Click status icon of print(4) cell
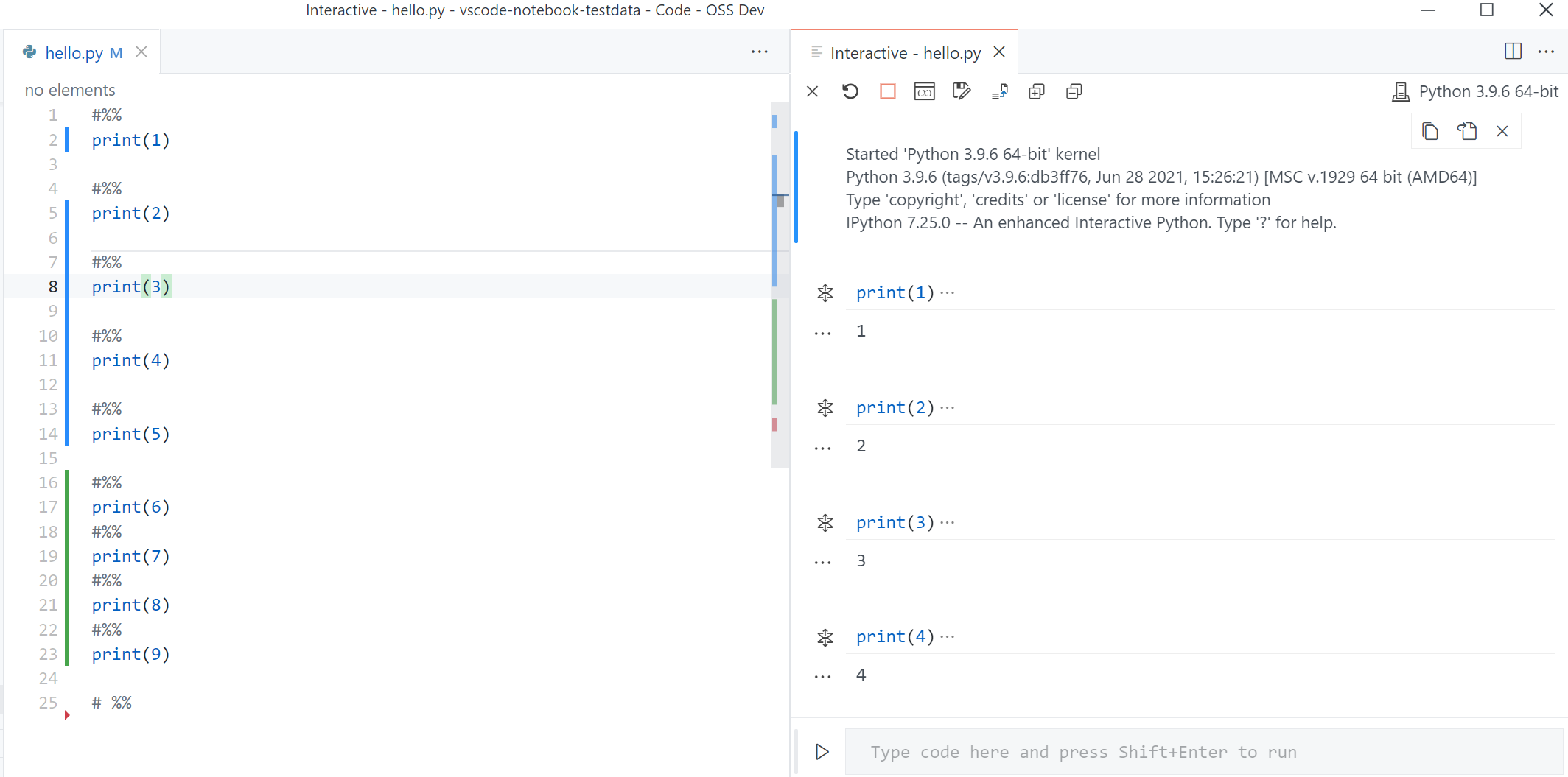 [x=825, y=637]
